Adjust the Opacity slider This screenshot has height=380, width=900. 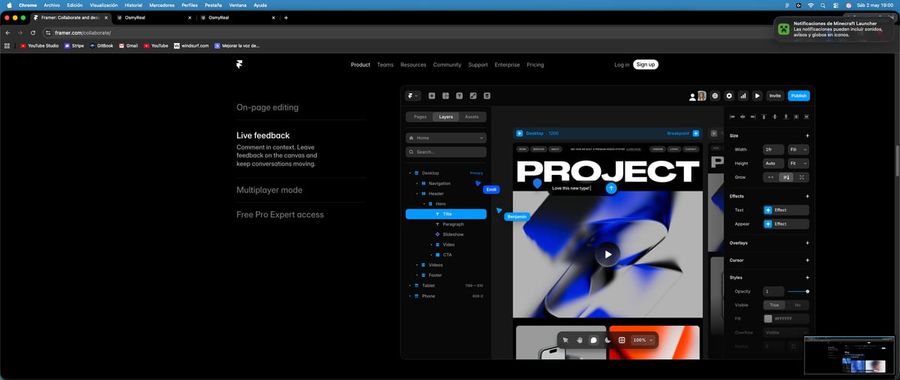(798, 292)
